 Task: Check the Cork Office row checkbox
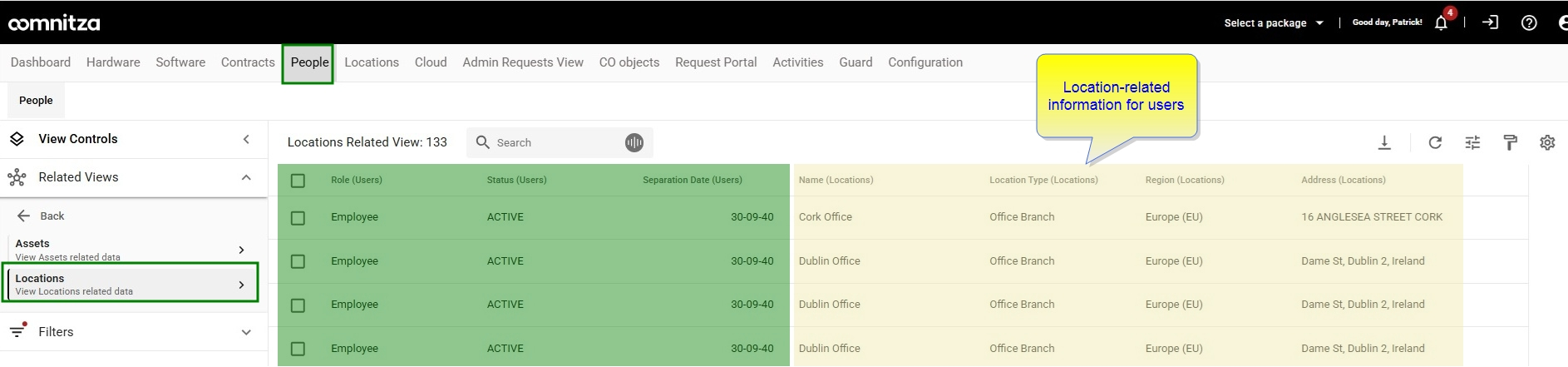click(x=298, y=218)
